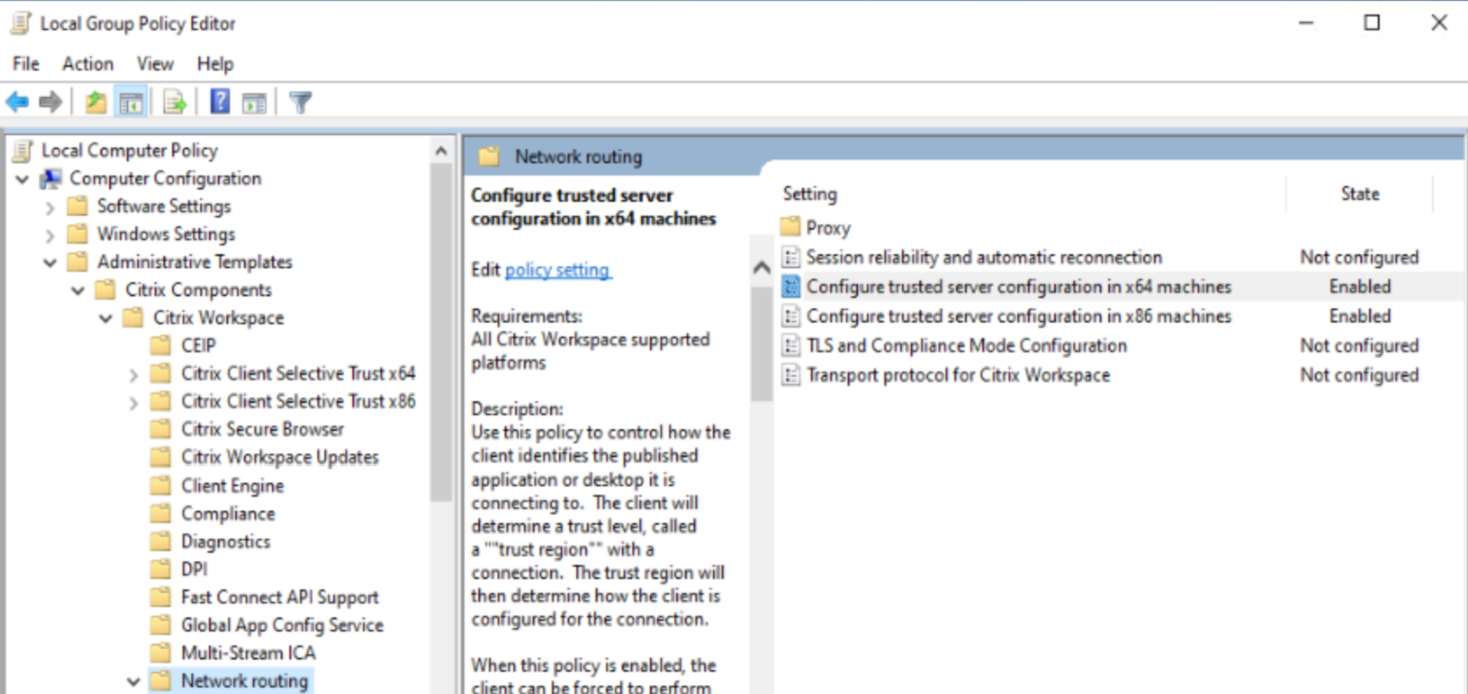Toggle the Show/Hide Console Tree icon

(x=131, y=102)
